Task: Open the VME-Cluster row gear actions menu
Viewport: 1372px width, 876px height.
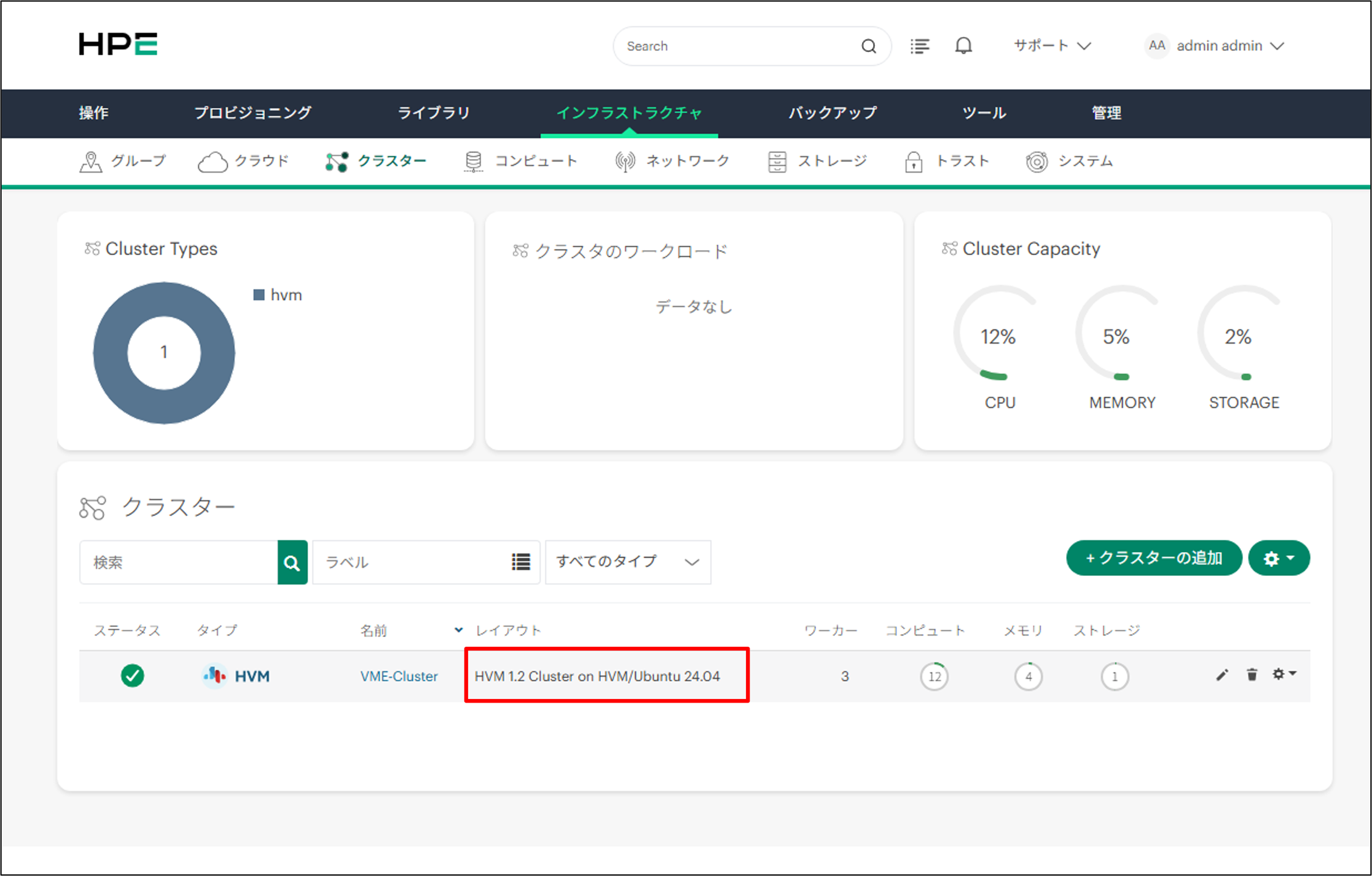Action: (1284, 674)
